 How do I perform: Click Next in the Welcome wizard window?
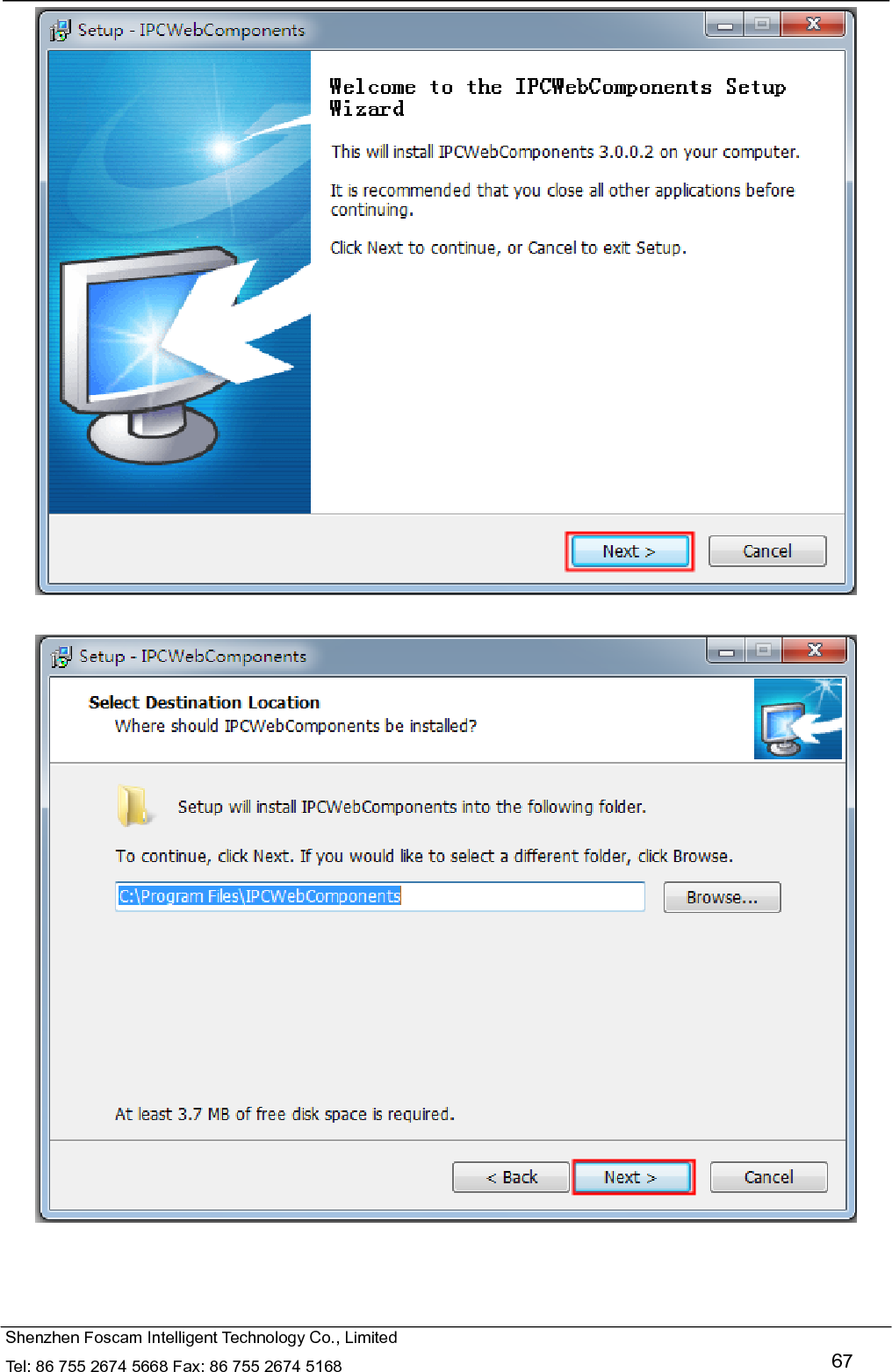click(x=629, y=551)
